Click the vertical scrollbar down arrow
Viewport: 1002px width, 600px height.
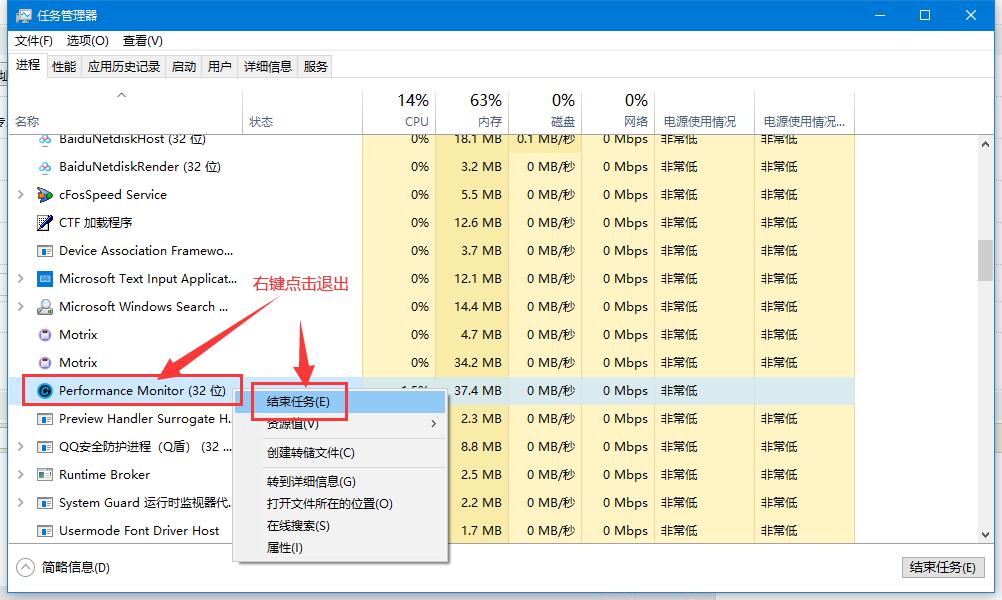[x=985, y=535]
